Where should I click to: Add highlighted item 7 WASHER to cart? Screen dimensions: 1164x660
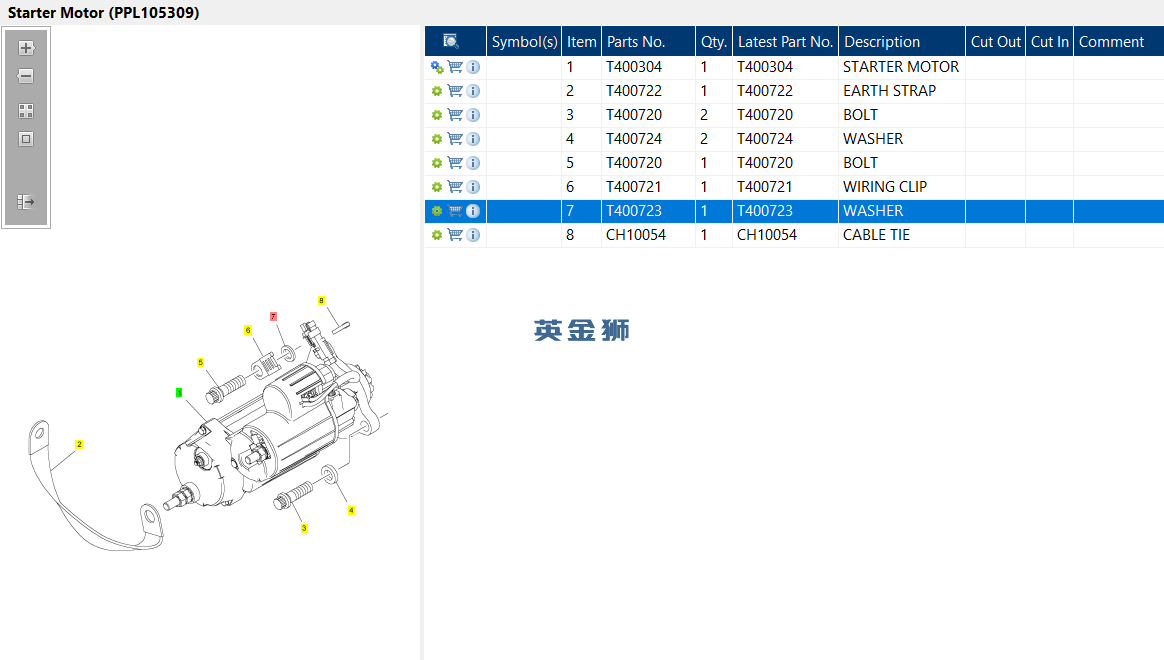455,211
